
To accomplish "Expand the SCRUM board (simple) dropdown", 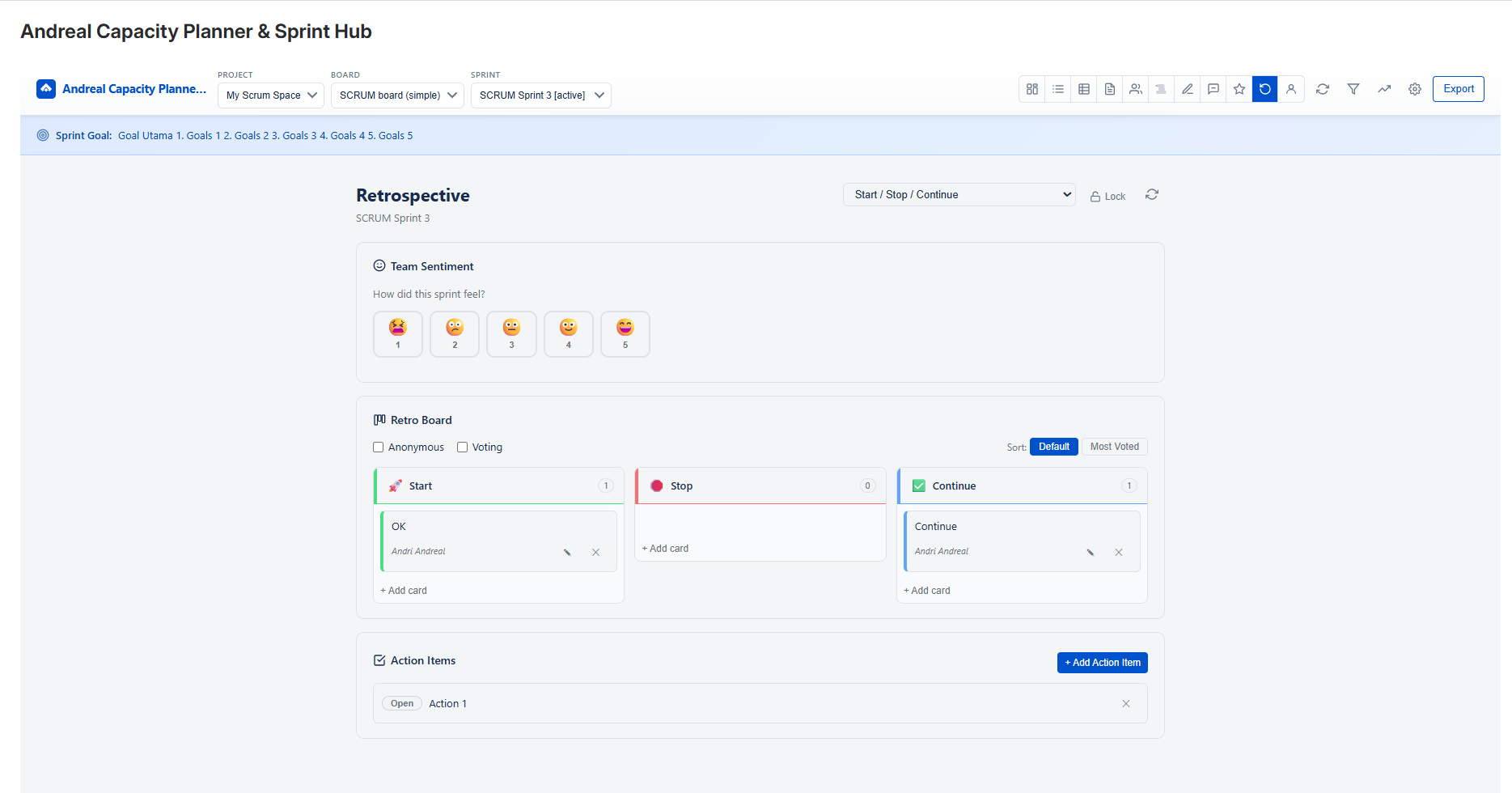I will pos(397,95).
